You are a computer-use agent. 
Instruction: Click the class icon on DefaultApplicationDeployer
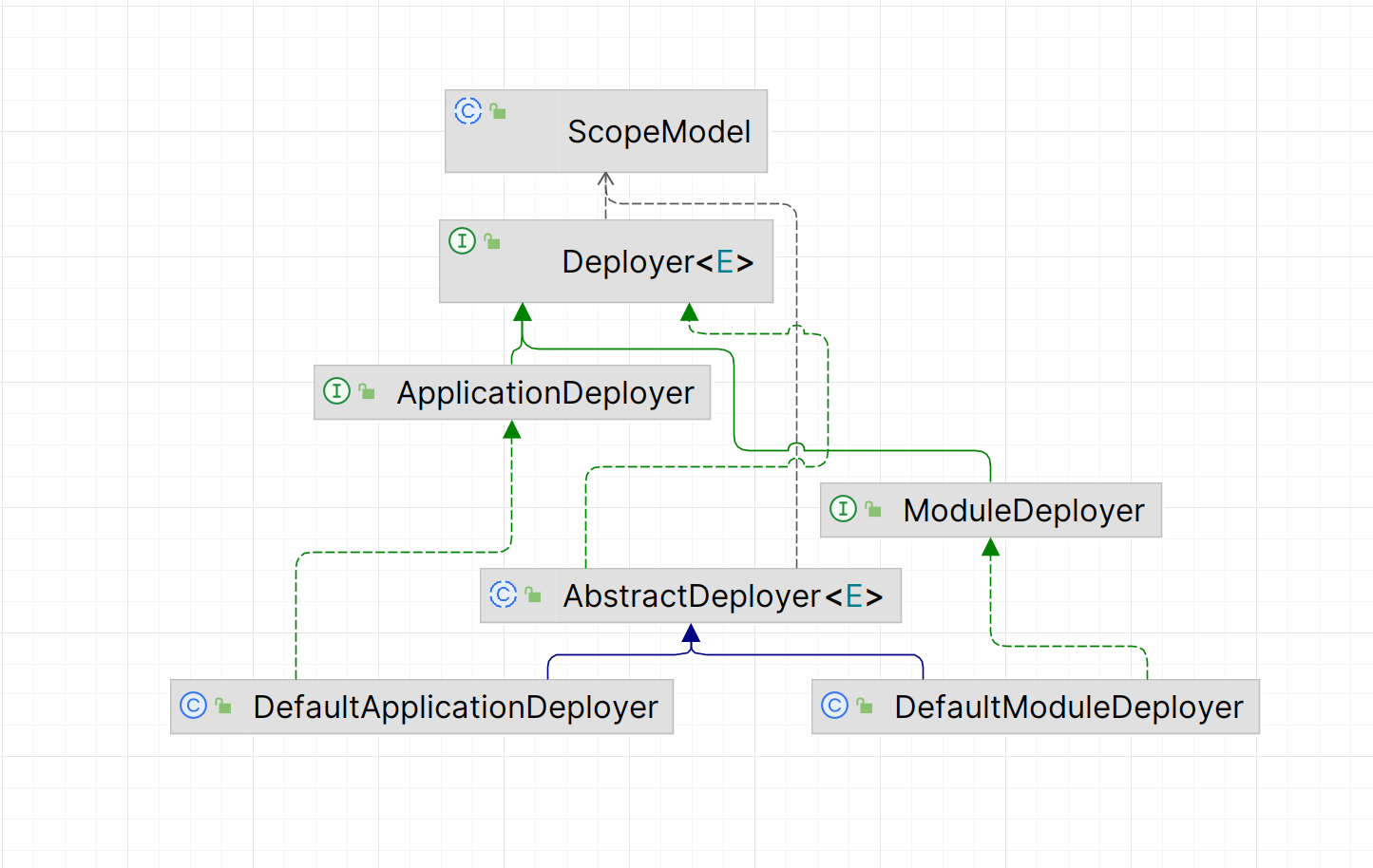click(194, 706)
